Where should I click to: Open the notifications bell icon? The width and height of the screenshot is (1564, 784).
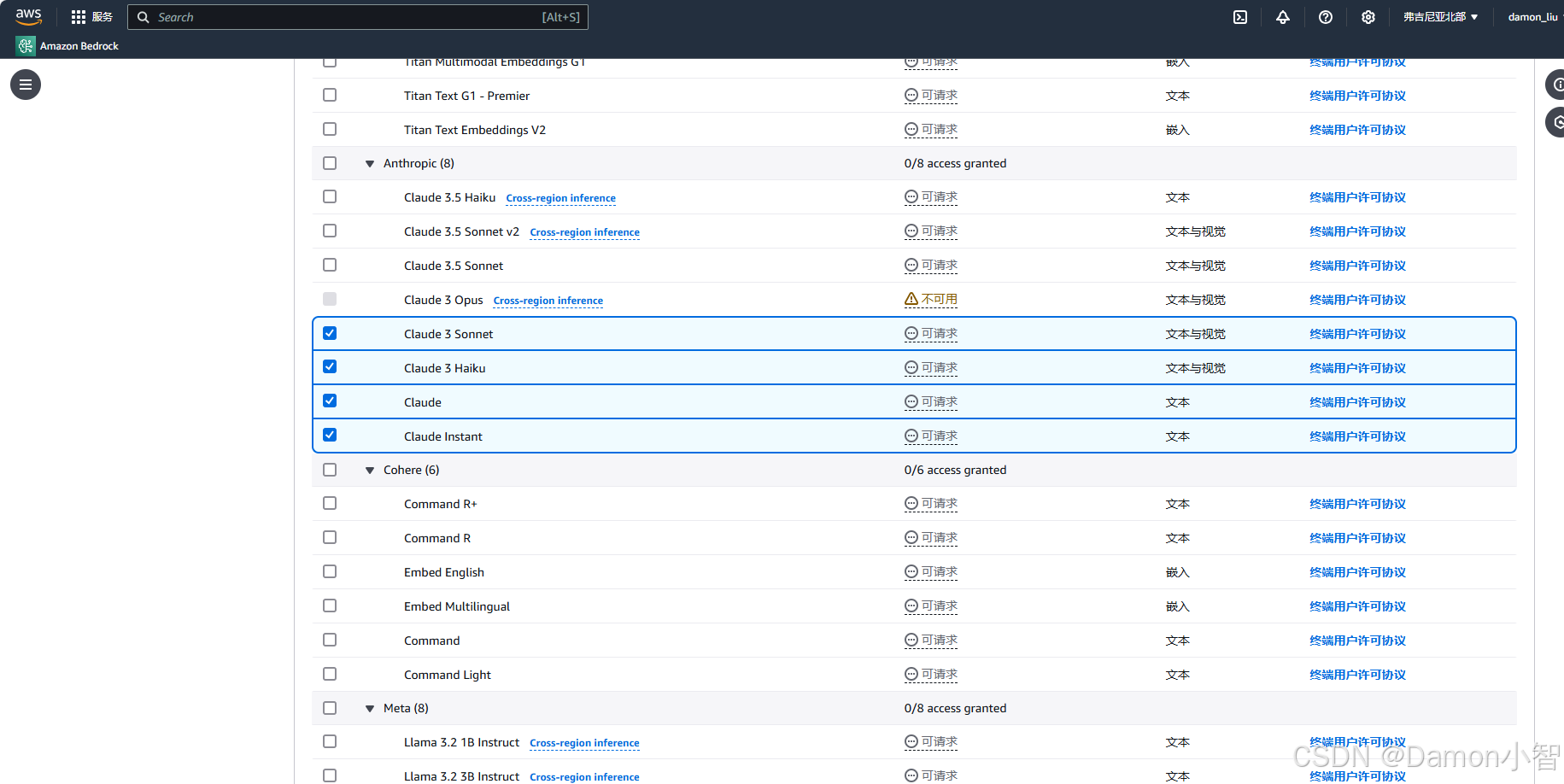(1283, 17)
